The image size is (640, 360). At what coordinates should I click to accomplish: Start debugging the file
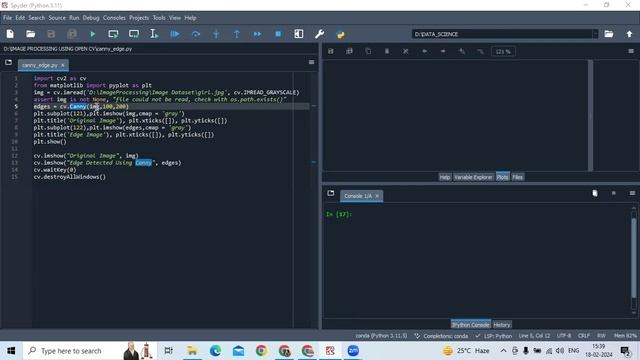pyautogui.click(x=175, y=34)
